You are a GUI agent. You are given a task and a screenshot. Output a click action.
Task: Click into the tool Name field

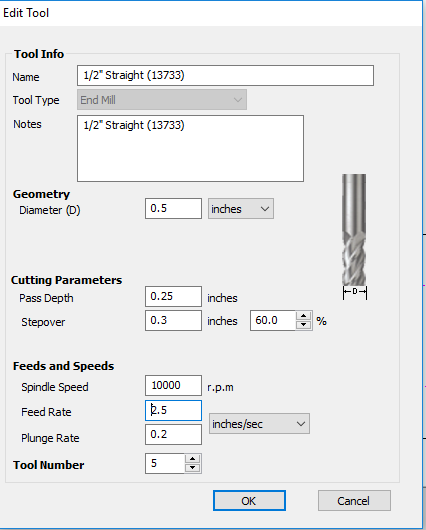pos(225,75)
